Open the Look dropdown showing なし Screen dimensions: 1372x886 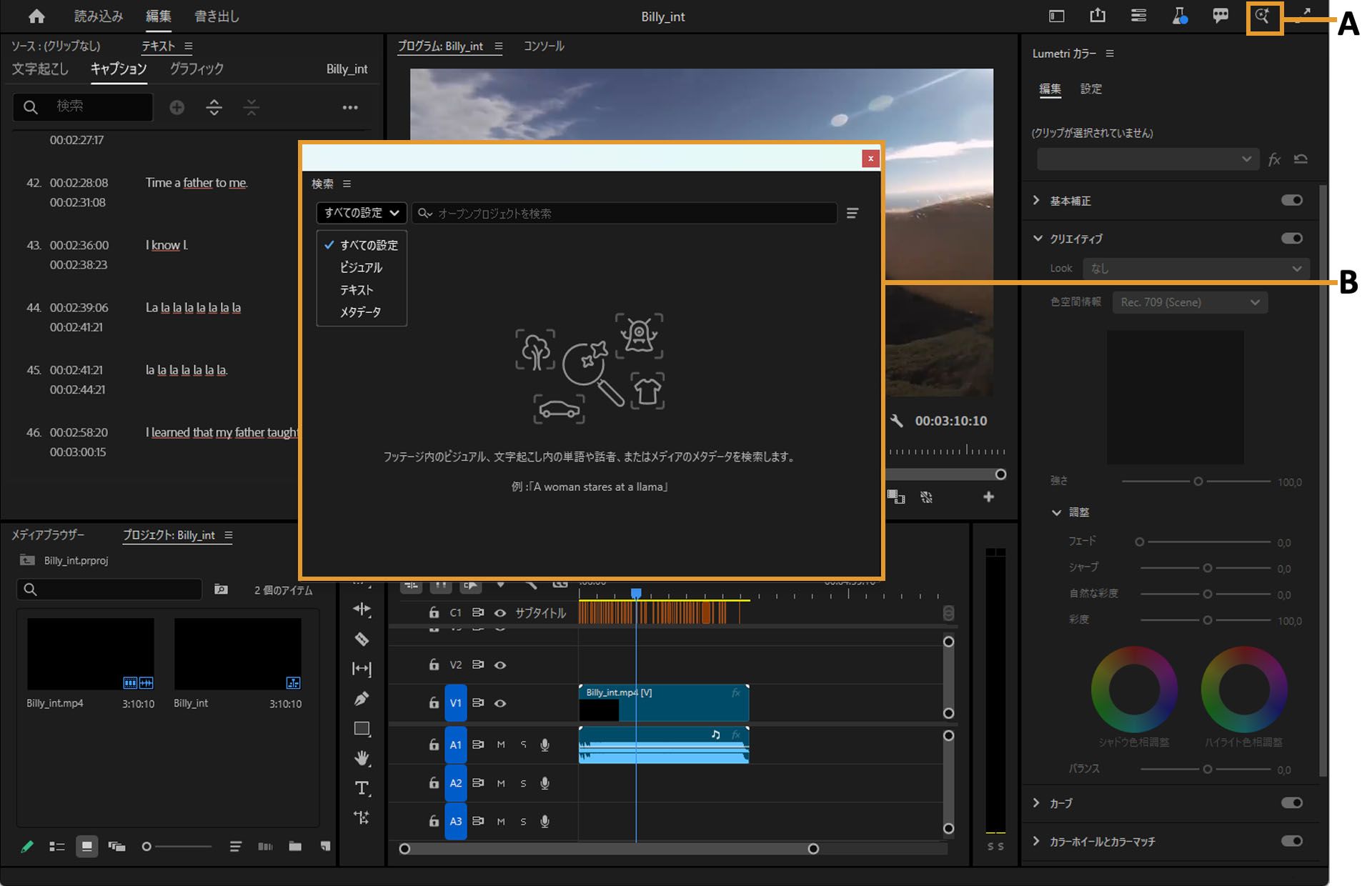click(x=1195, y=268)
